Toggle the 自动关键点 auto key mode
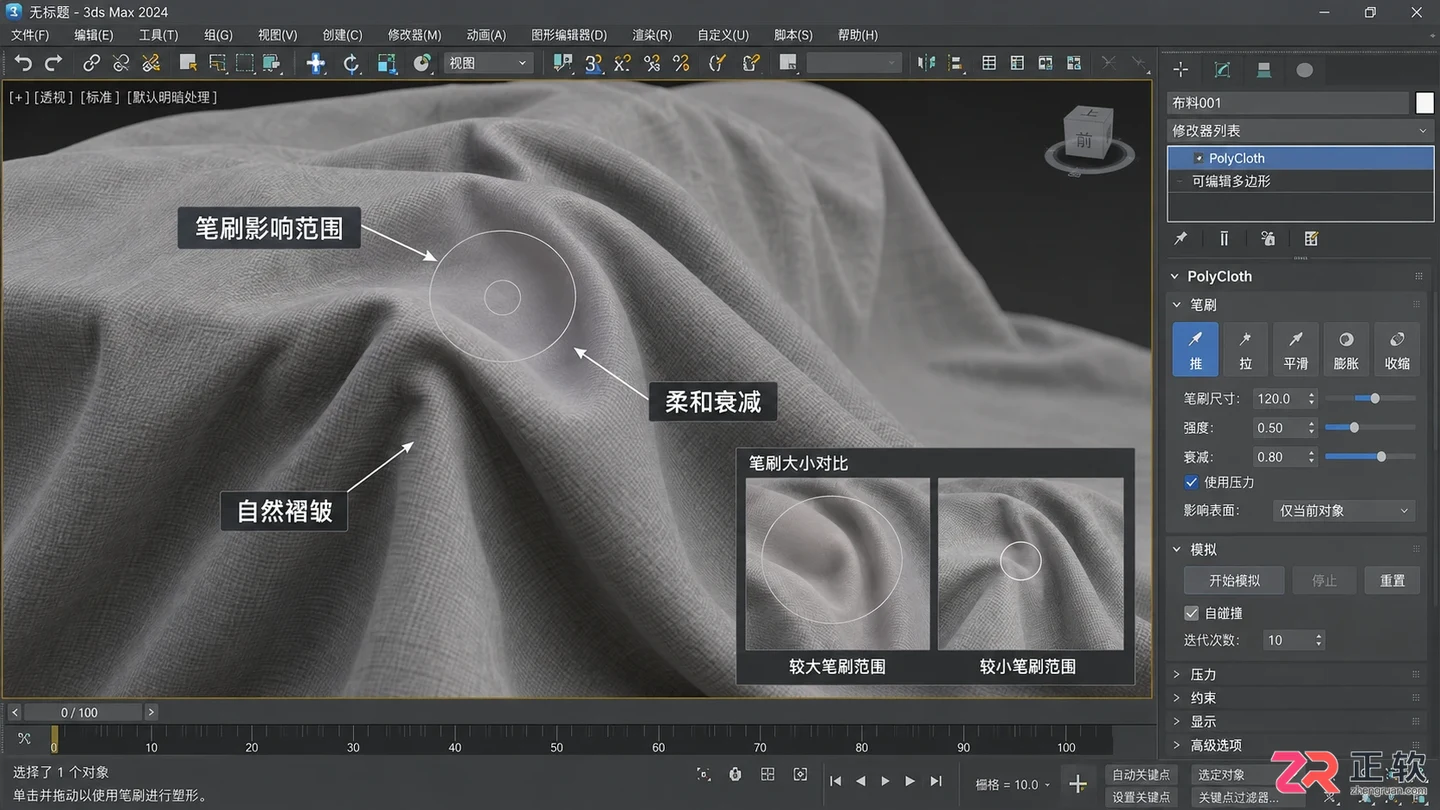Screen dimensions: 1440x810 [x=1141, y=775]
